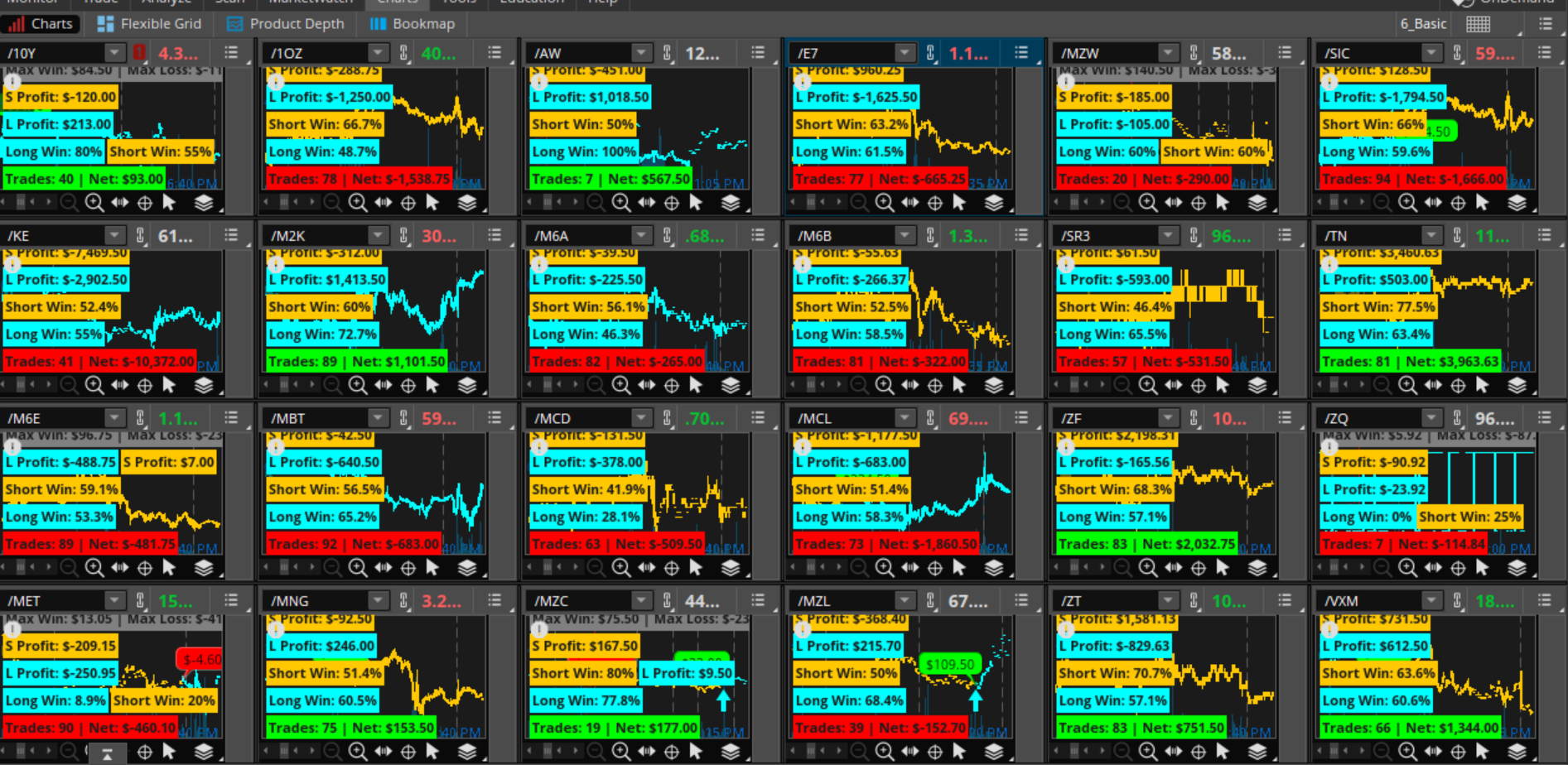This screenshot has width=1568, height=765.
Task: Click into the /MCD symbol input field
Action: click(579, 418)
